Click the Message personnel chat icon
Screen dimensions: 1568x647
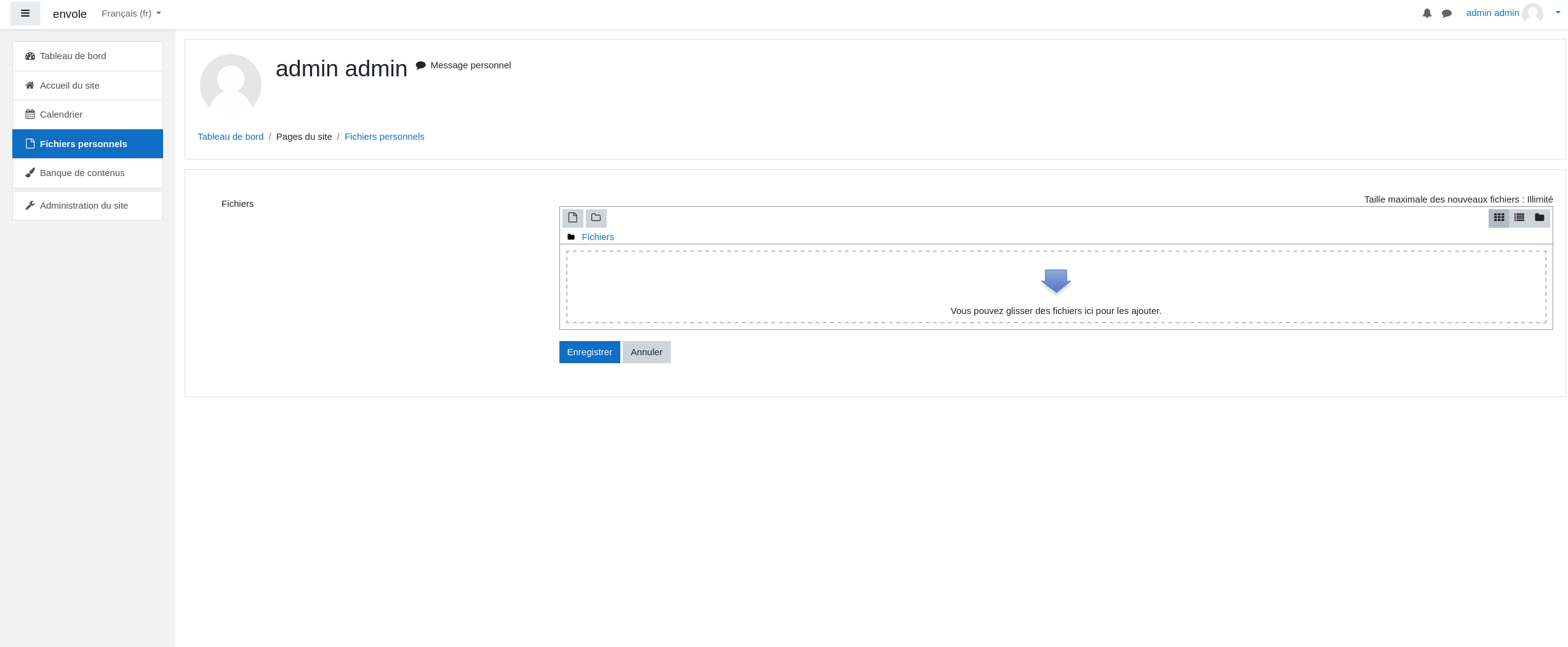[421, 65]
